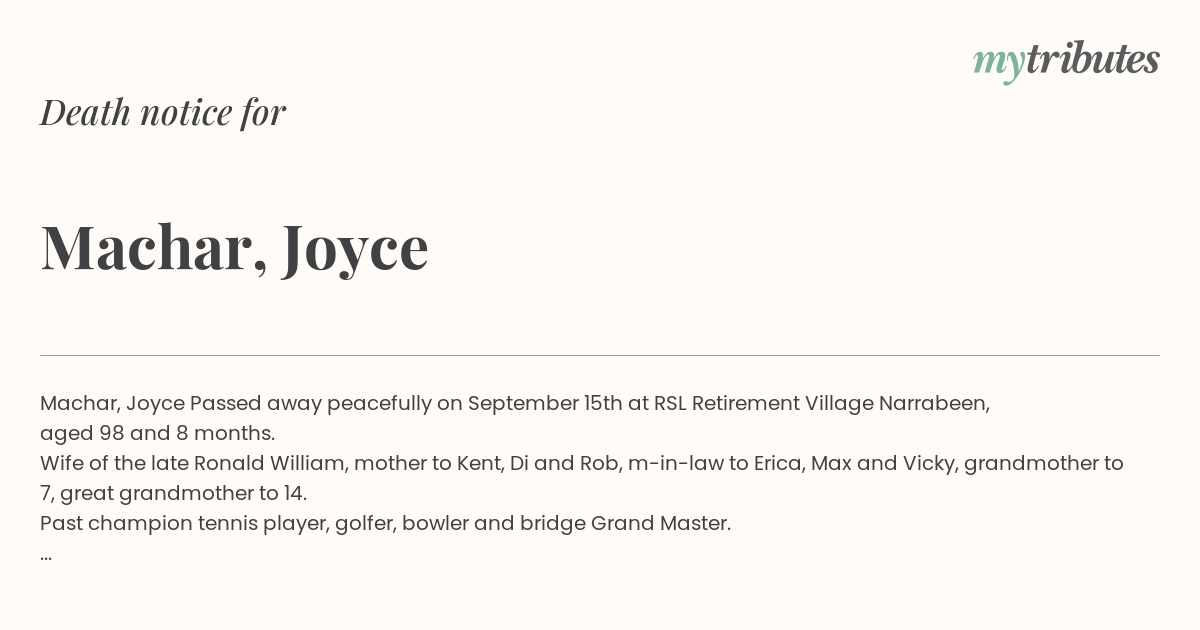Click the 'aged 98 and 8 months' line

pos(157,434)
